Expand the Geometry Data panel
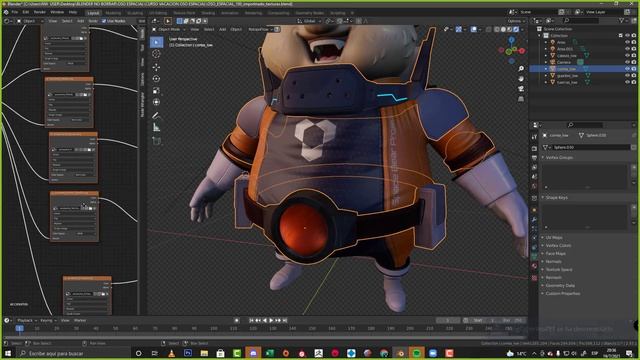 tap(560, 286)
